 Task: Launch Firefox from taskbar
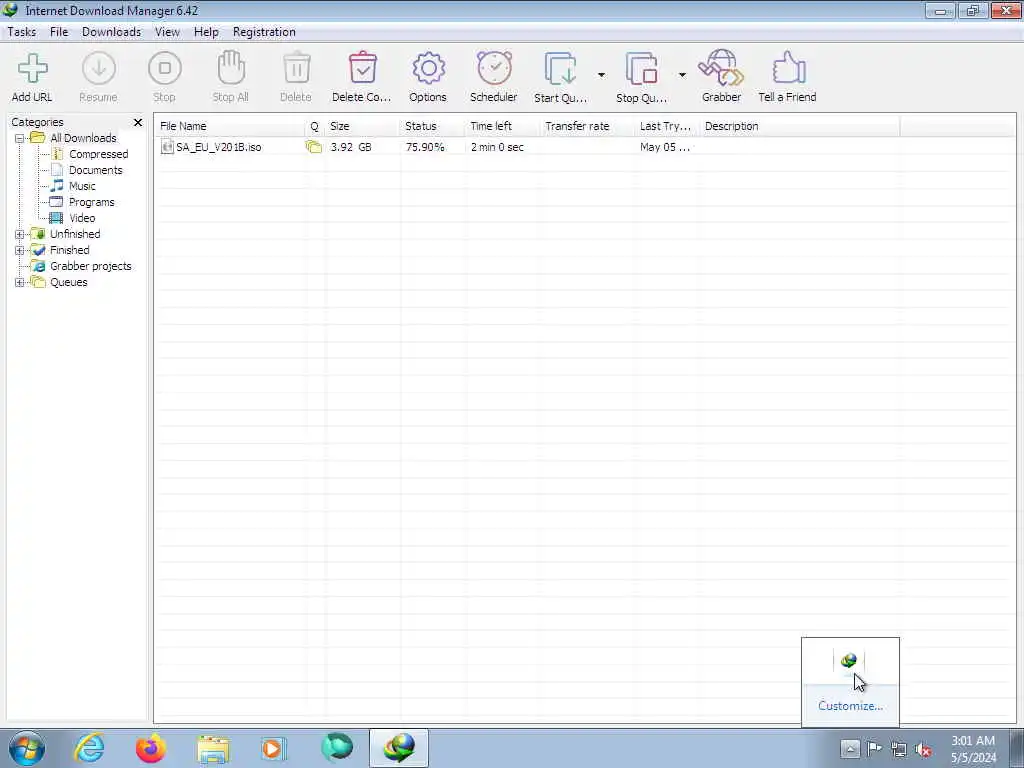click(x=151, y=748)
